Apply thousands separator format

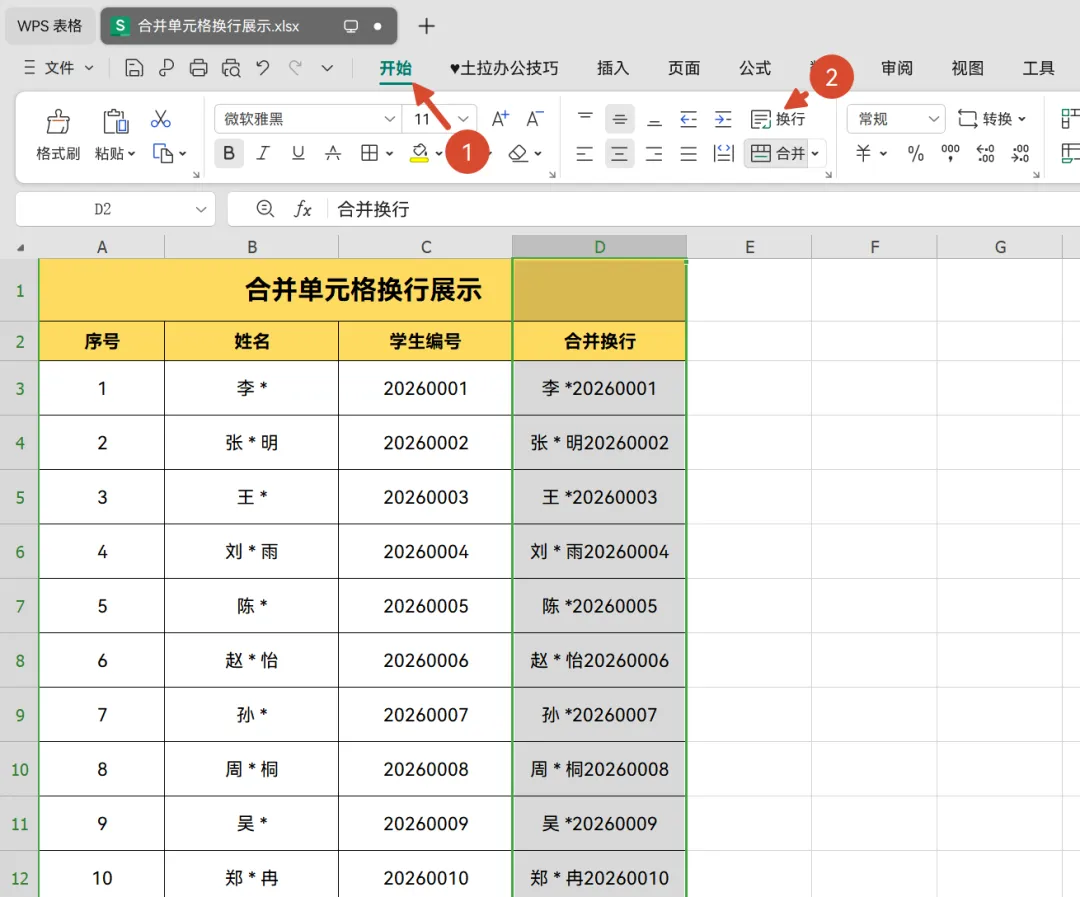click(x=951, y=153)
